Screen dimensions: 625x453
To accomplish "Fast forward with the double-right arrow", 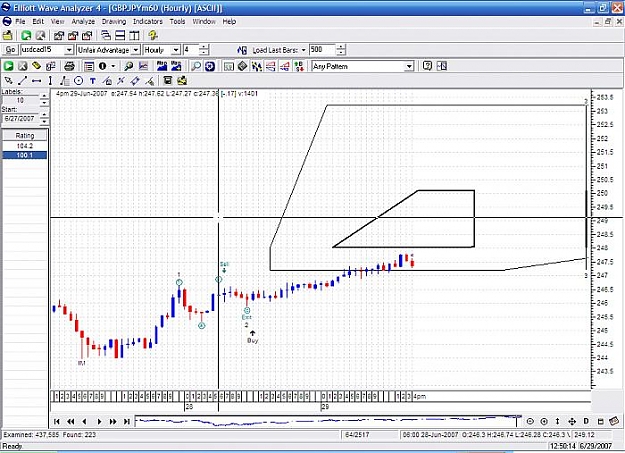I will [x=113, y=421].
